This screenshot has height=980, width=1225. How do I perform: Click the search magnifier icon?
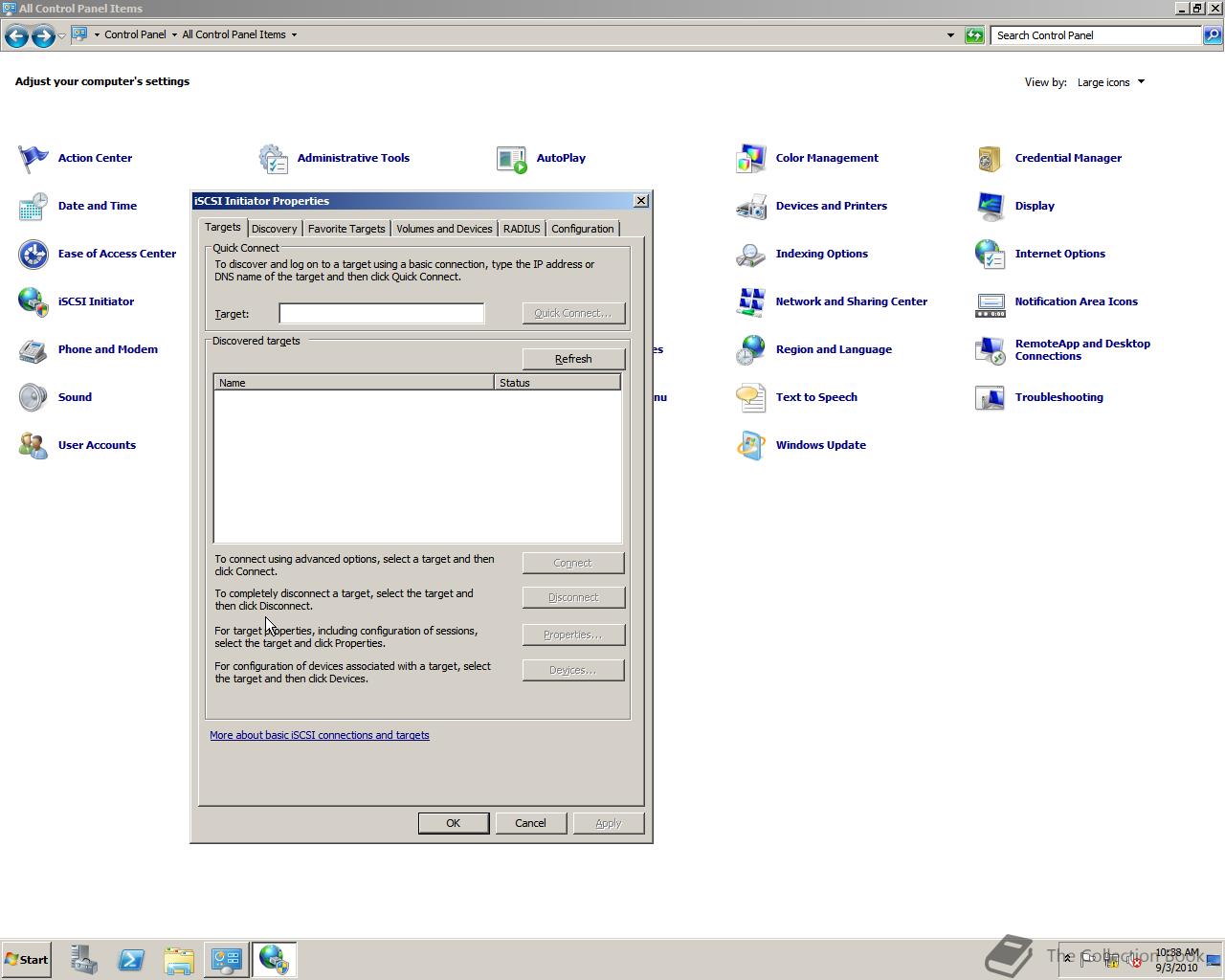[1212, 35]
